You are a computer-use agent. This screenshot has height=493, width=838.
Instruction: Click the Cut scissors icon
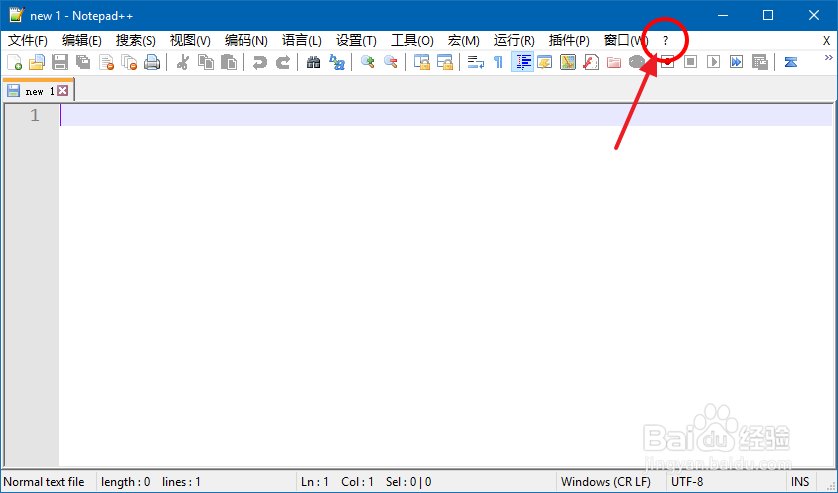[x=183, y=63]
